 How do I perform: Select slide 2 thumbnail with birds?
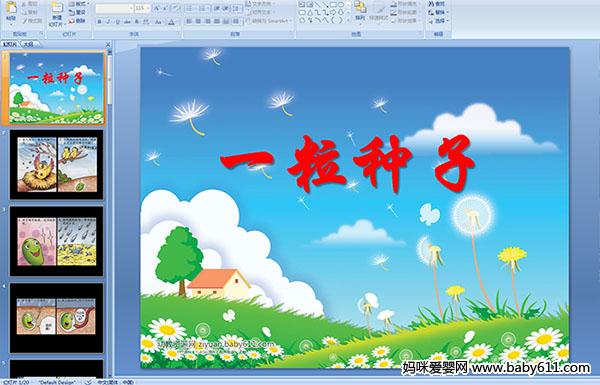click(x=56, y=165)
